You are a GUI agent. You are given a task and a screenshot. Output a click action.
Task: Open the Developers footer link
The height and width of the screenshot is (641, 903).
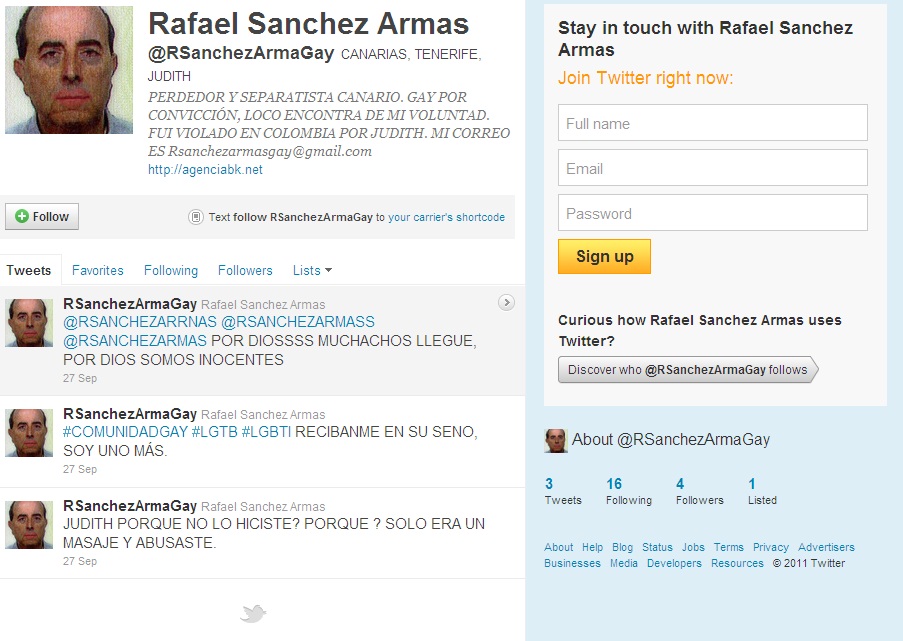click(674, 563)
